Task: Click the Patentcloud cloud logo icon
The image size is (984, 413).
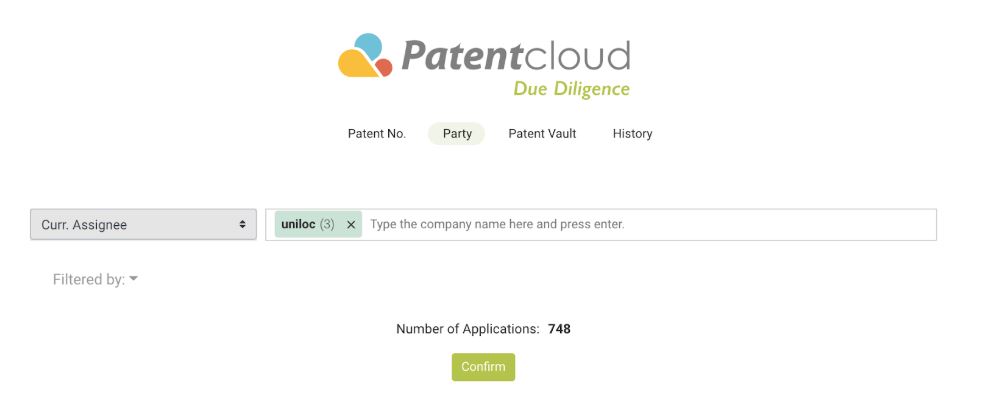Action: tap(365, 56)
